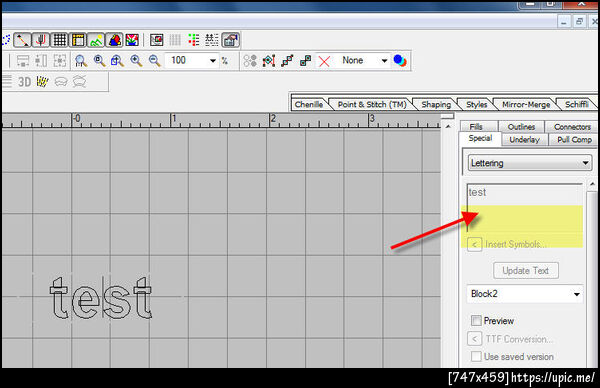Click the dashed stitch list icon
Image resolution: width=600 pixels, height=388 pixels.
coord(212,40)
